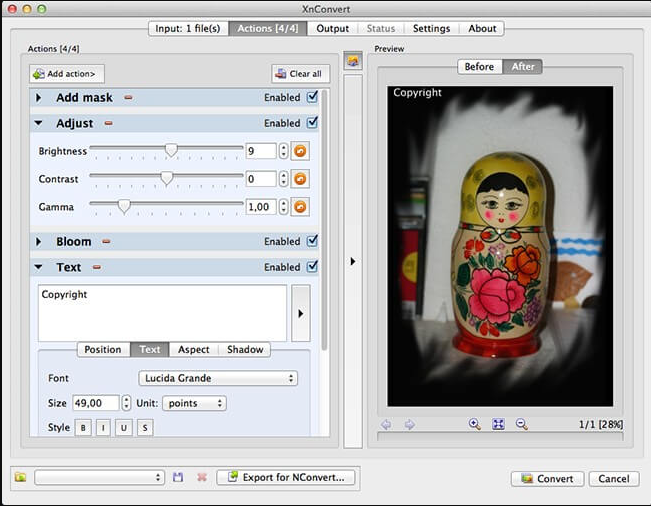Open the Unit points dropdown
The height and width of the screenshot is (506, 651).
click(193, 403)
